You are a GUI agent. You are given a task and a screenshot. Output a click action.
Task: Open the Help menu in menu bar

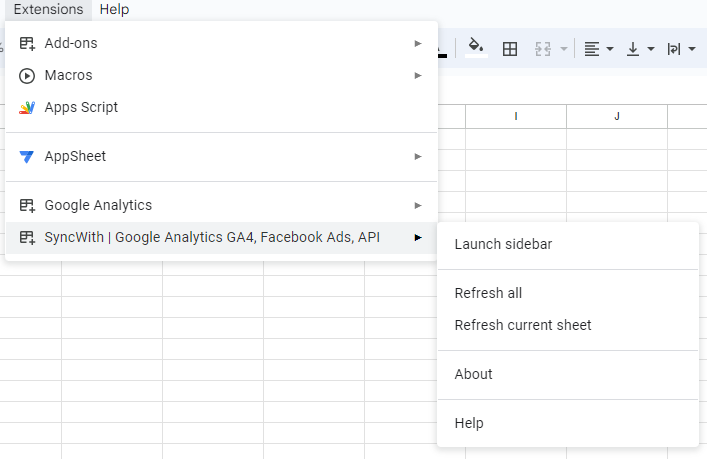(114, 9)
